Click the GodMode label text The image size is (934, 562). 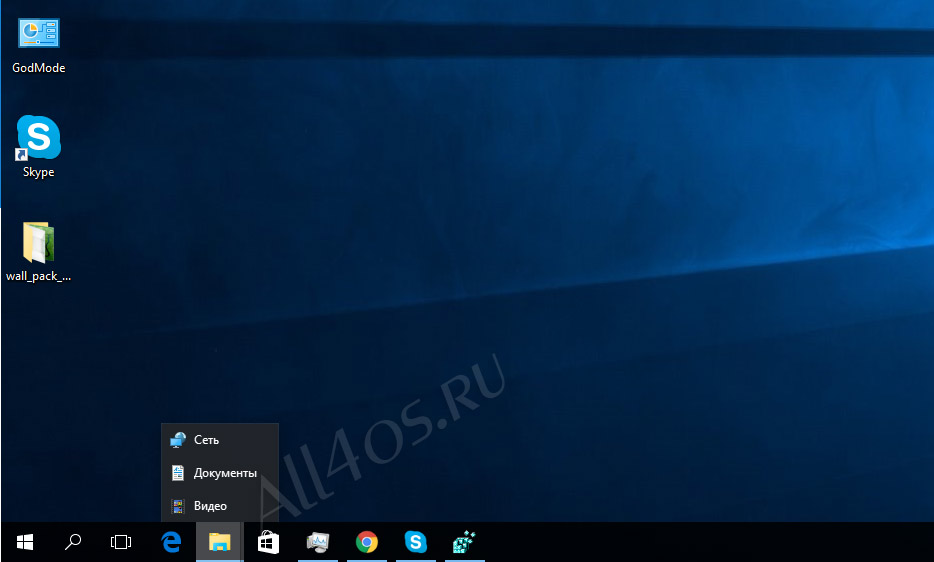point(39,68)
